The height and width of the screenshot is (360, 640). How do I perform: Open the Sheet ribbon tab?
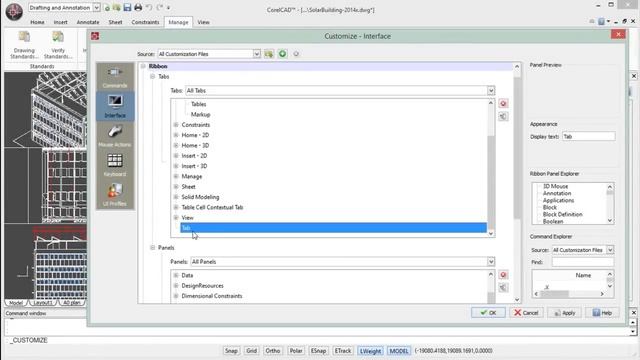(115, 22)
